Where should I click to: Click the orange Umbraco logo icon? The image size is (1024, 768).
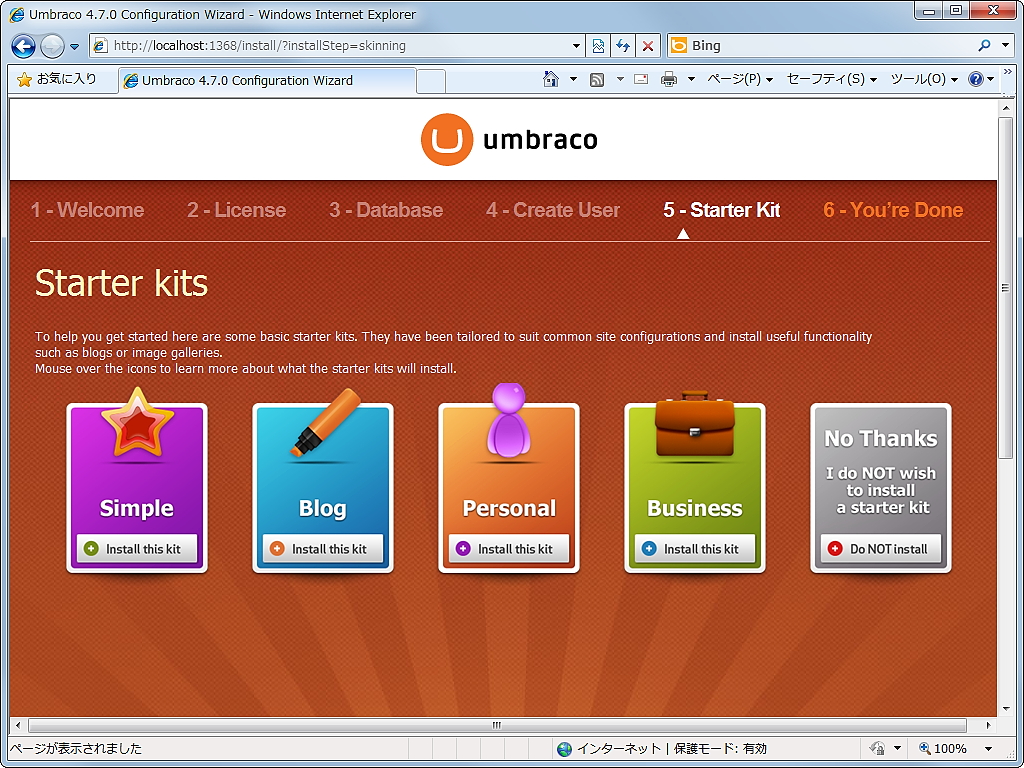click(446, 138)
